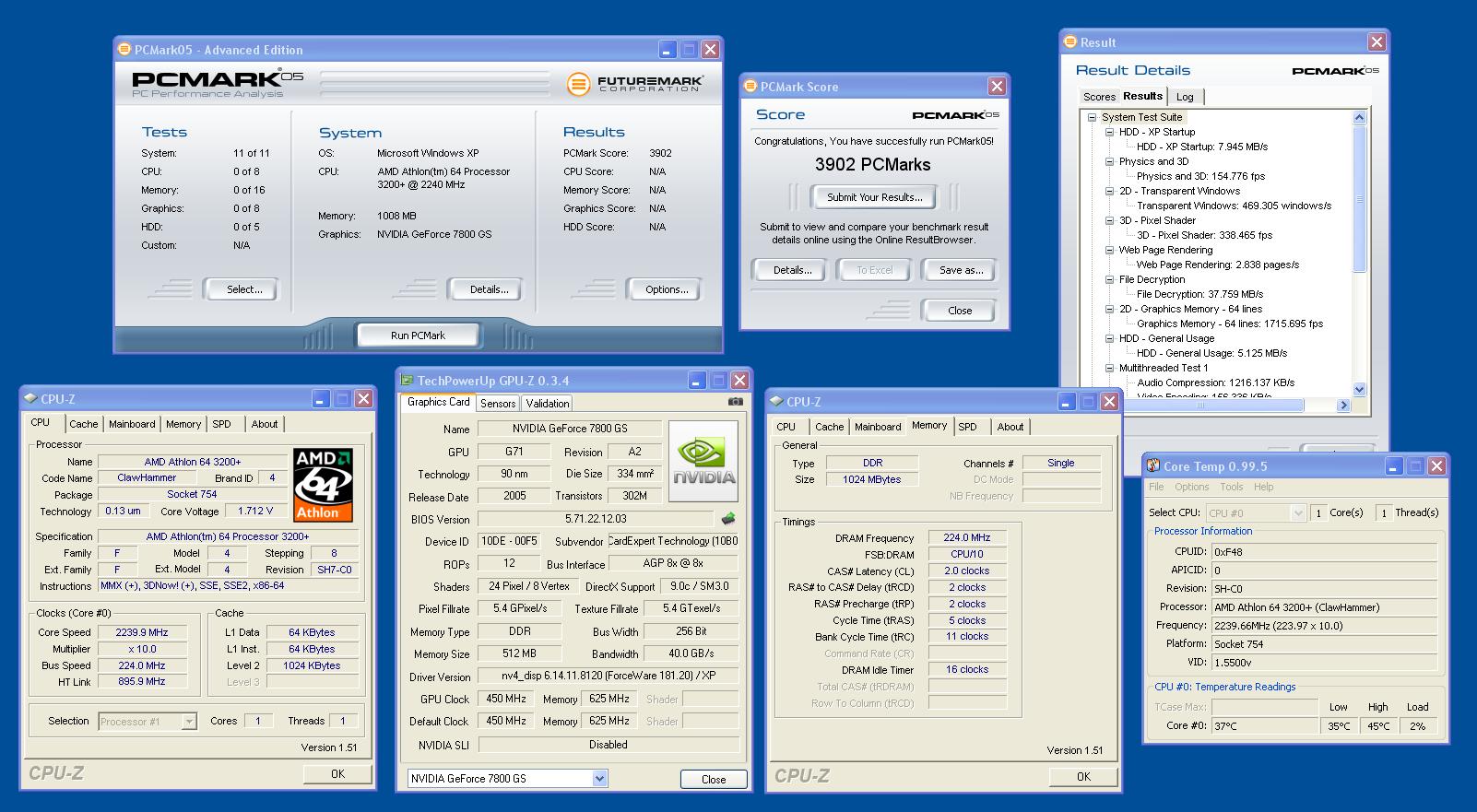
Task: Open the Processor #1 selection dropdown in CPU-Z
Action: click(x=189, y=721)
